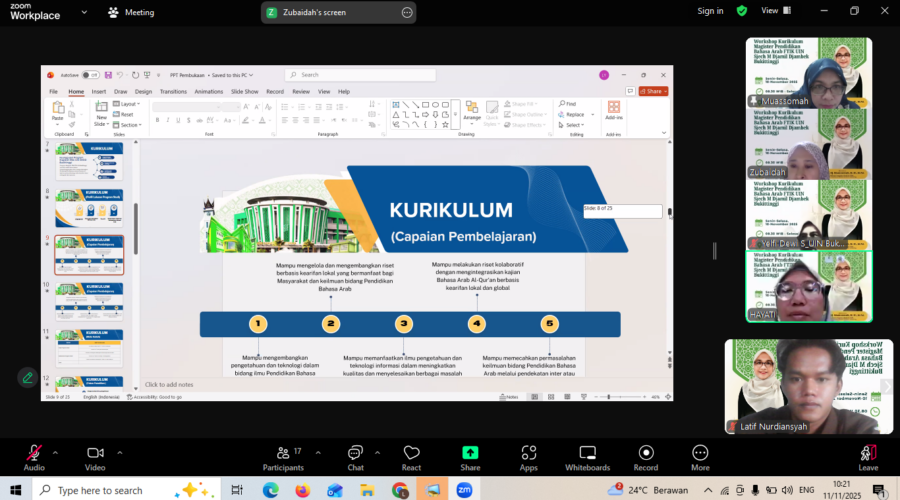Unmute the microphone with Audio button
The width and height of the screenshot is (900, 500).
click(x=34, y=456)
